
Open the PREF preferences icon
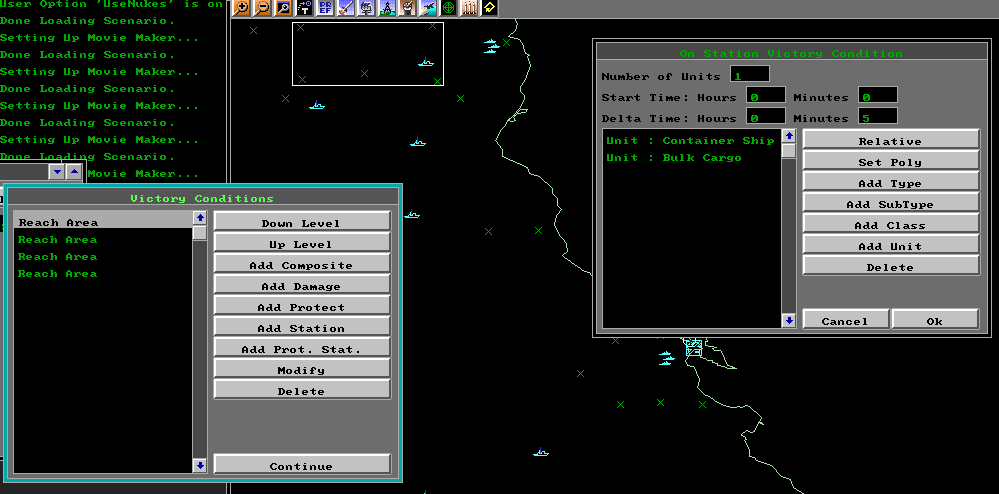324,8
